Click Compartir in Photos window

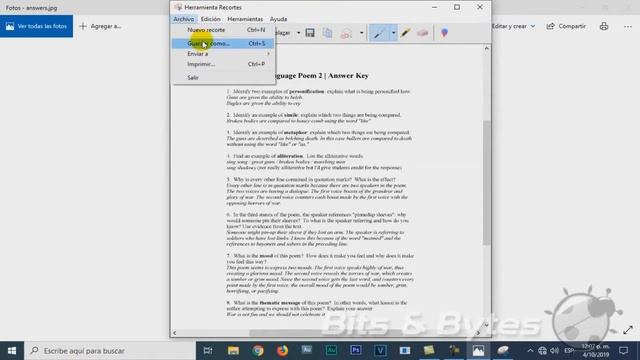point(566,26)
